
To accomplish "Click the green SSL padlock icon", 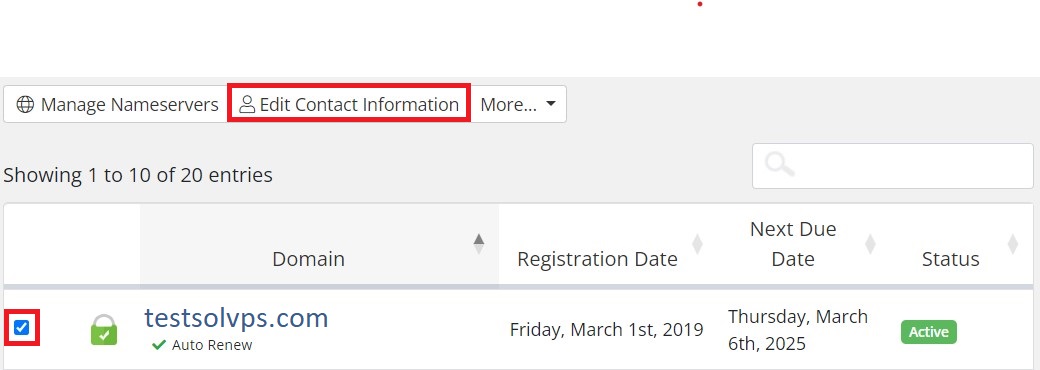I will (x=103, y=330).
